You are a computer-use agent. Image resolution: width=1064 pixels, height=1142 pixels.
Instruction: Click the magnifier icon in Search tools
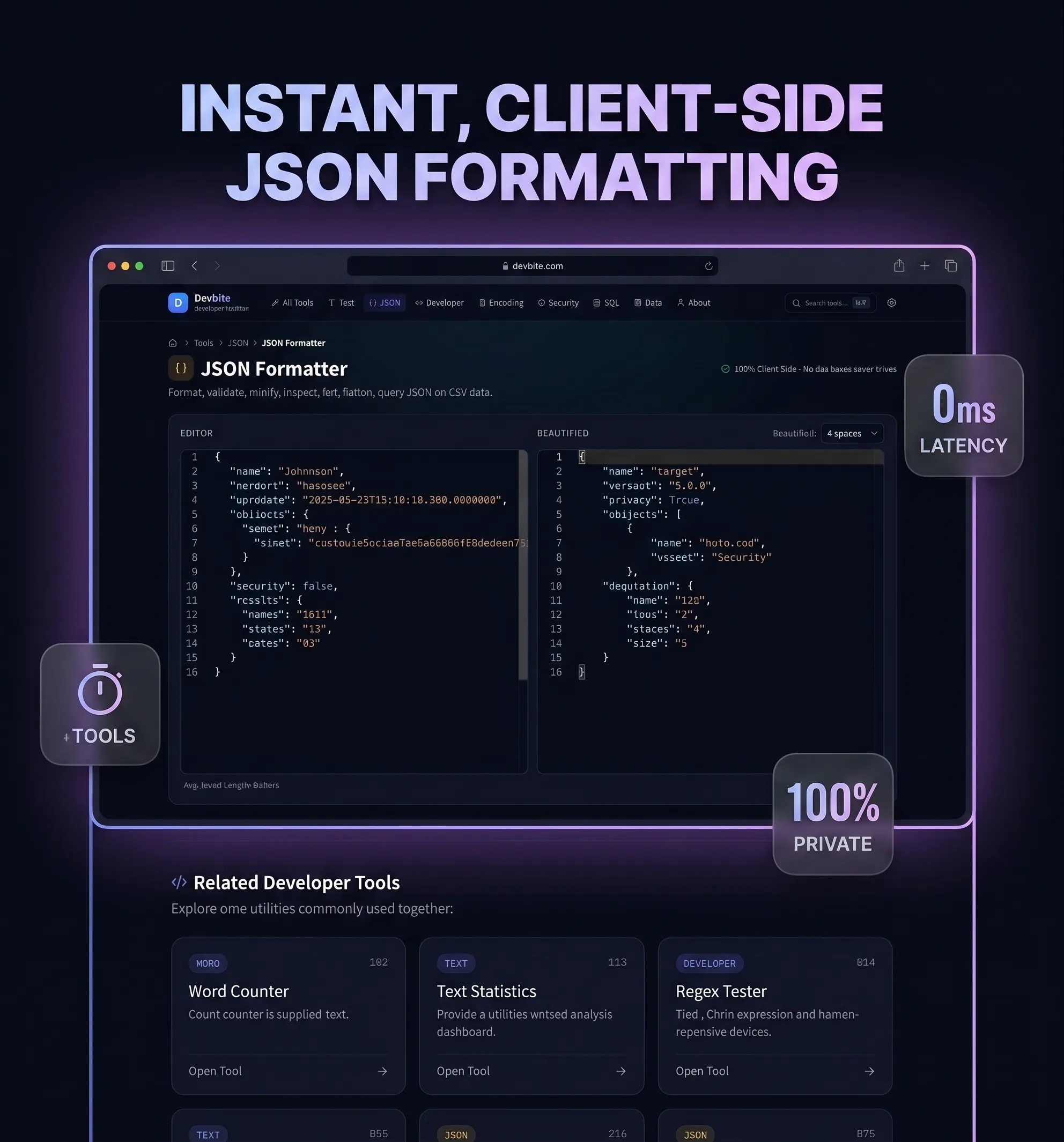(796, 303)
